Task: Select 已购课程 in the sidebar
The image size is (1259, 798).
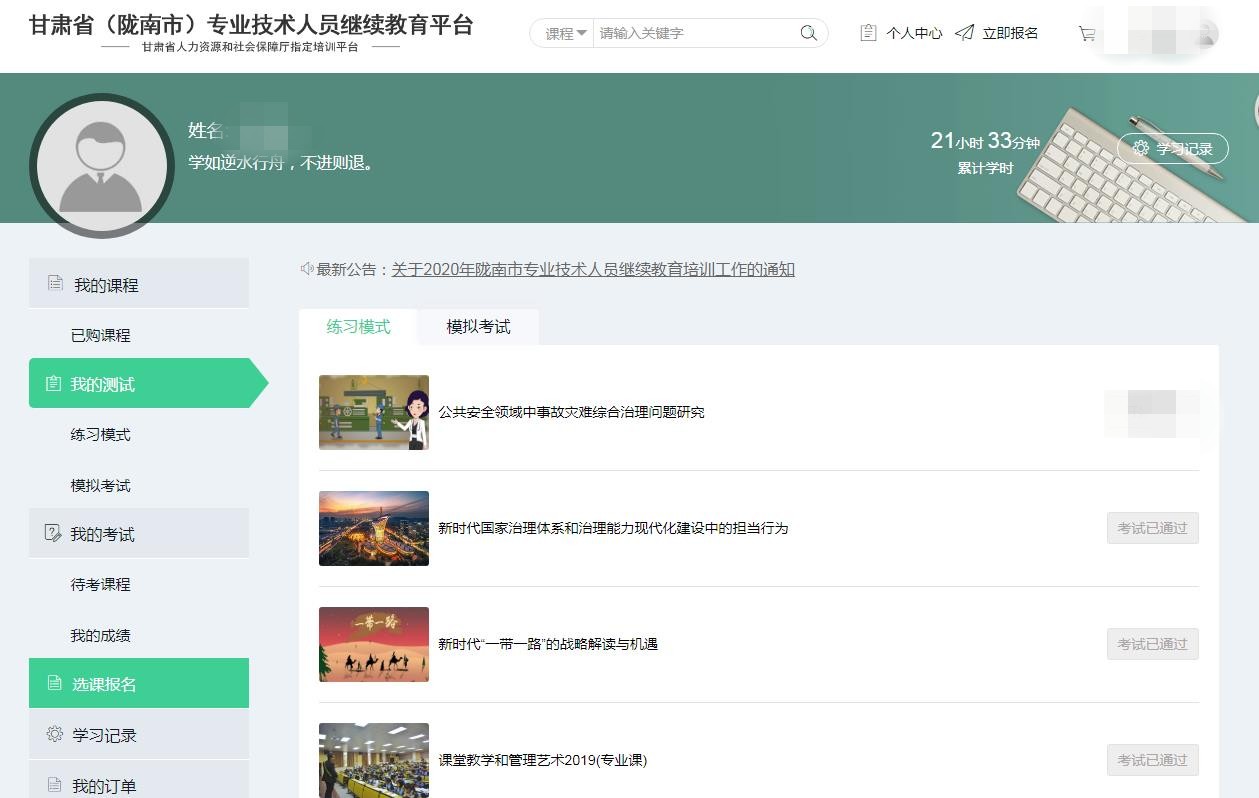Action: [x=101, y=335]
